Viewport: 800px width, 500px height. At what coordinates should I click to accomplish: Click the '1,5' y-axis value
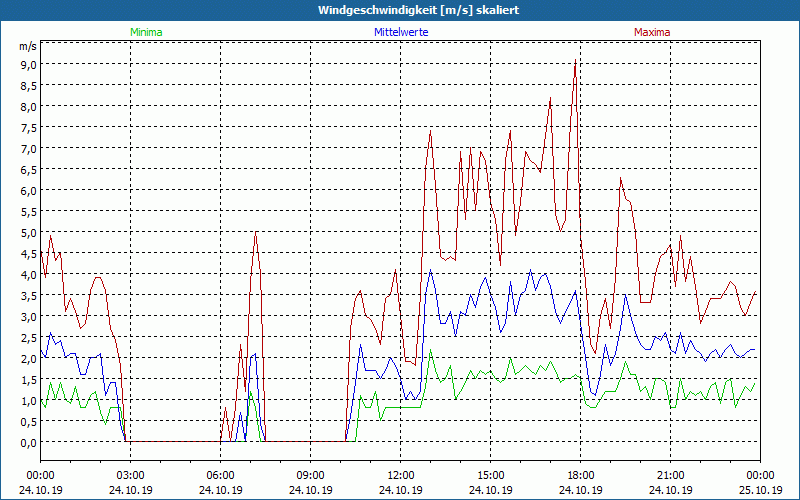point(28,379)
